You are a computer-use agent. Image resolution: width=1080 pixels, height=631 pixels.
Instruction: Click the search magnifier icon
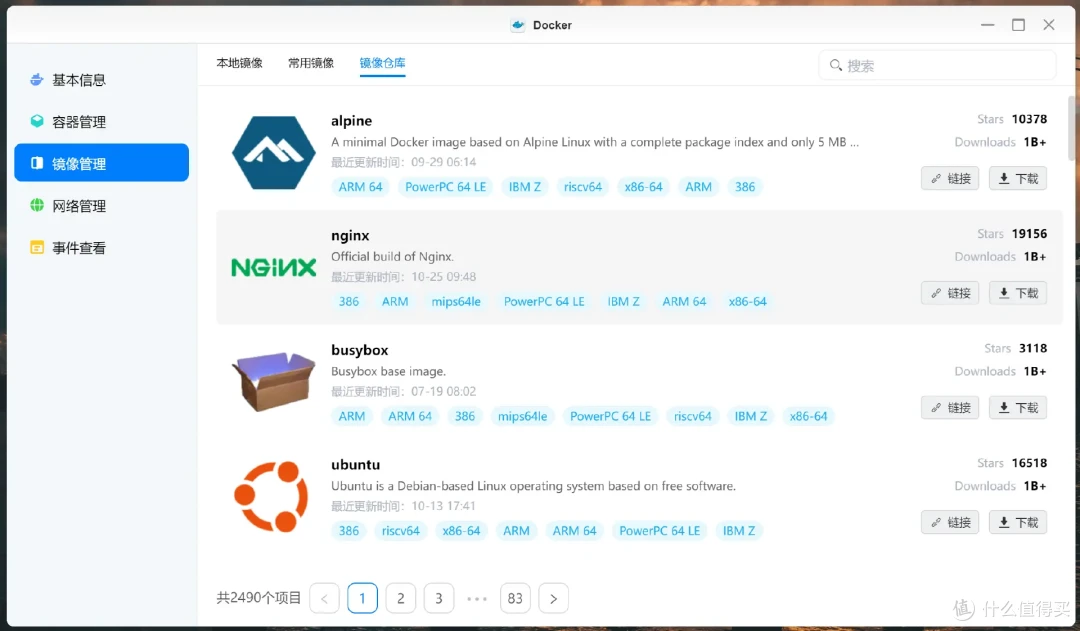[835, 65]
